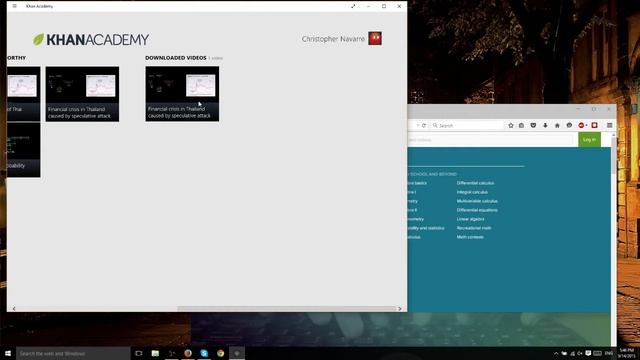Open Task View on the taskbar
640x360 pixels.
point(139,353)
